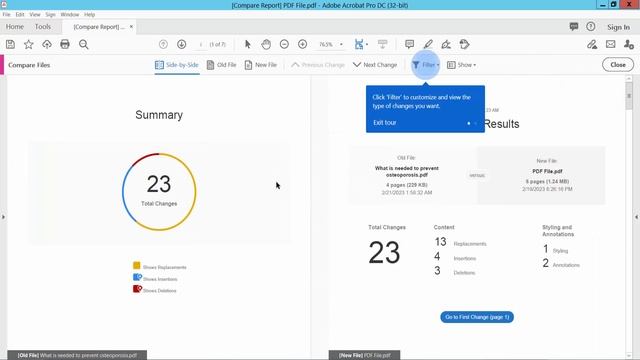
Task: Zoom in with the plus icon
Action: pos(302,44)
